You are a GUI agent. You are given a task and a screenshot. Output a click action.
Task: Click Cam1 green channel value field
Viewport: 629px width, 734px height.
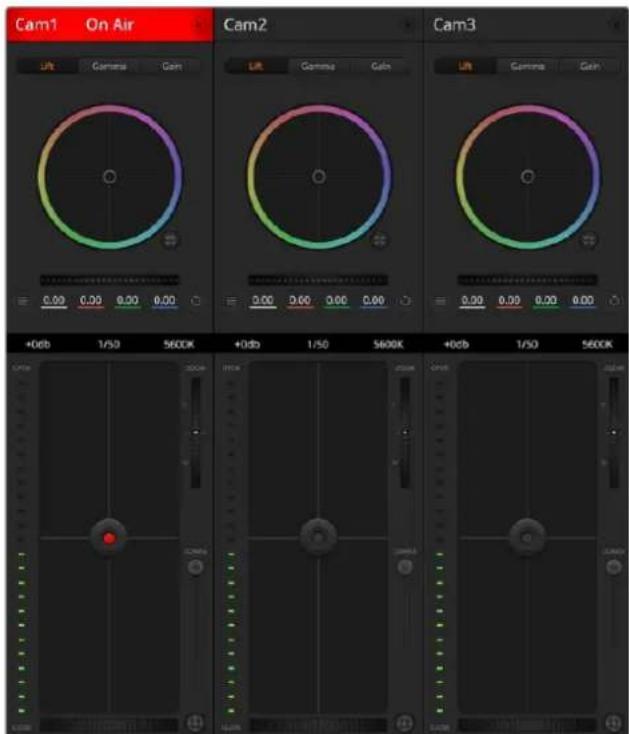[x=127, y=301]
